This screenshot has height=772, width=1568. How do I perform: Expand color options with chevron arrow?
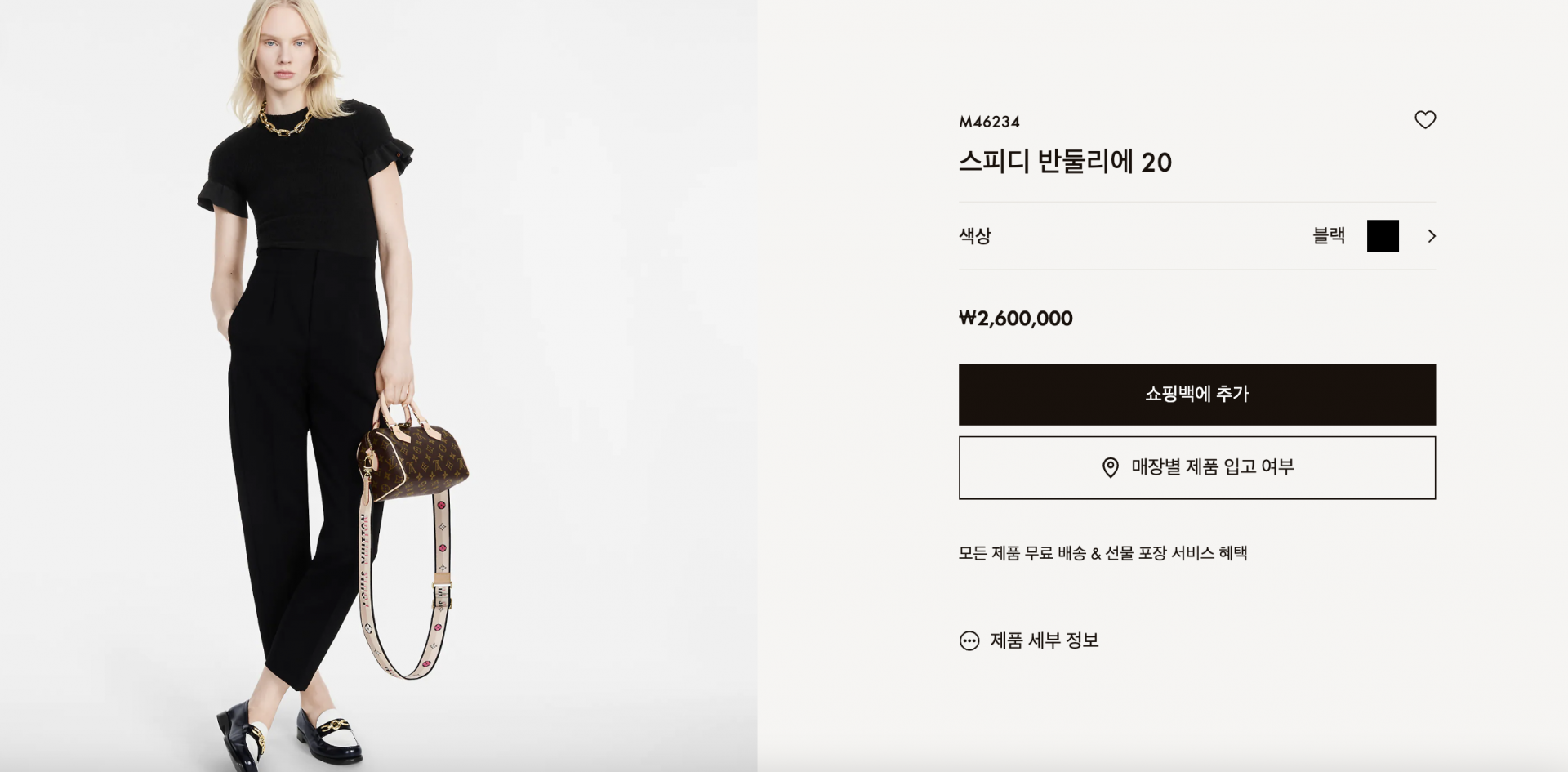pos(1431,236)
